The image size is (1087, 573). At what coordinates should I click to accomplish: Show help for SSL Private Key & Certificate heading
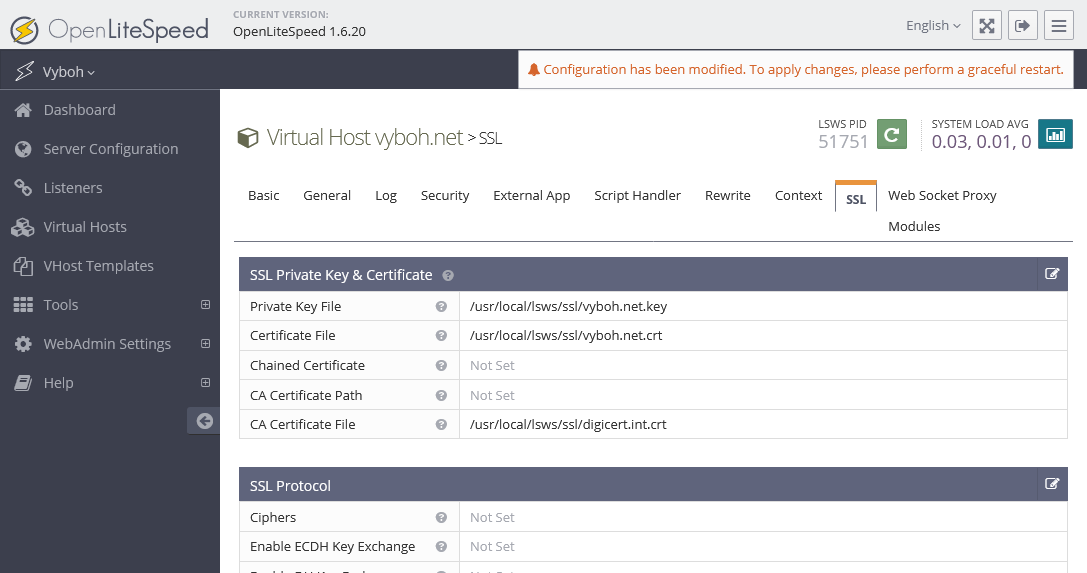448,276
